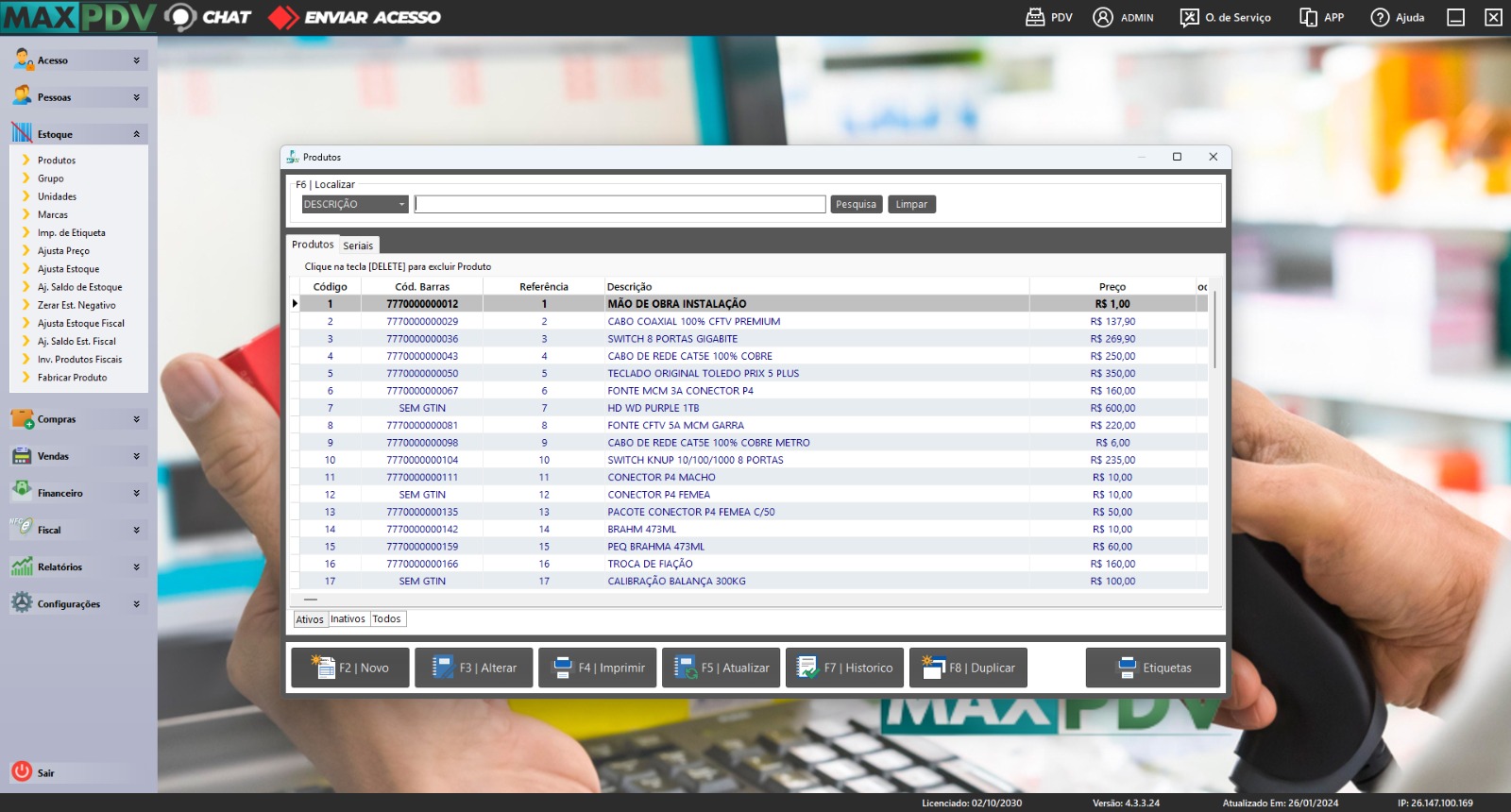Open the DESCRIÇÃO search field dropdown
1511x812 pixels.
point(401,204)
